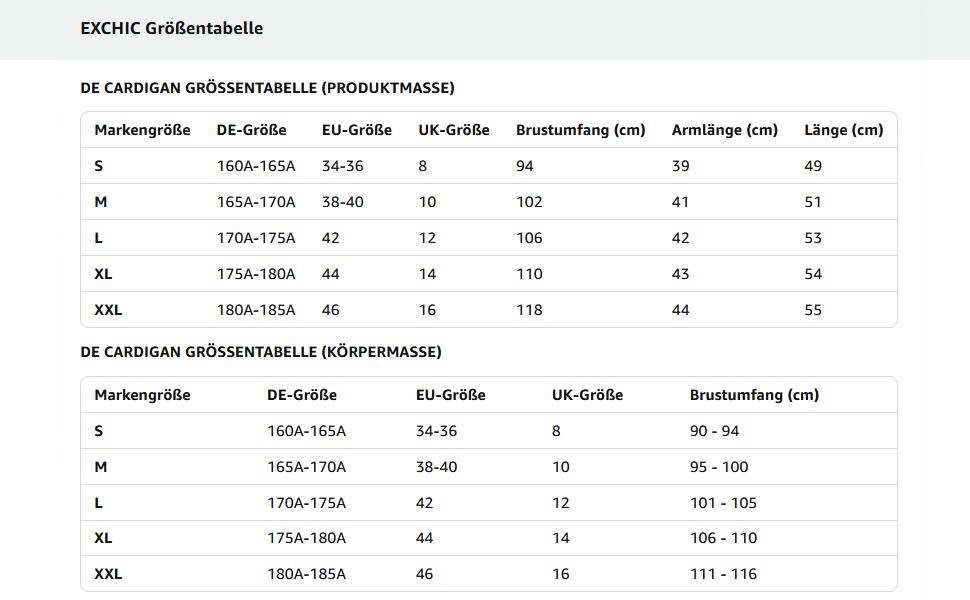
Task: Select body chest range 90 - 94
Action: coord(715,431)
